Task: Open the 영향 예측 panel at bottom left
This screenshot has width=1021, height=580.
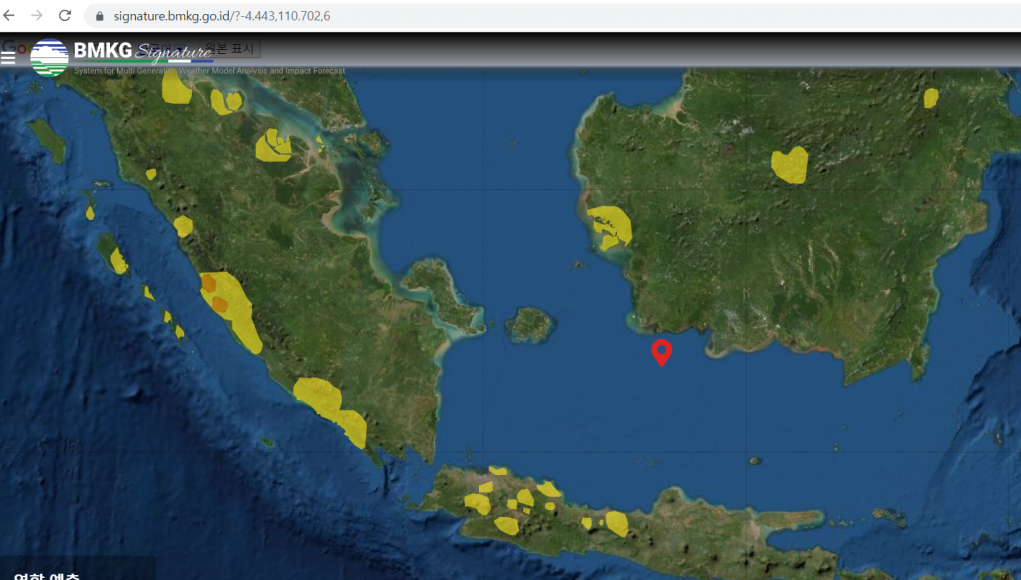Action: pos(46,574)
